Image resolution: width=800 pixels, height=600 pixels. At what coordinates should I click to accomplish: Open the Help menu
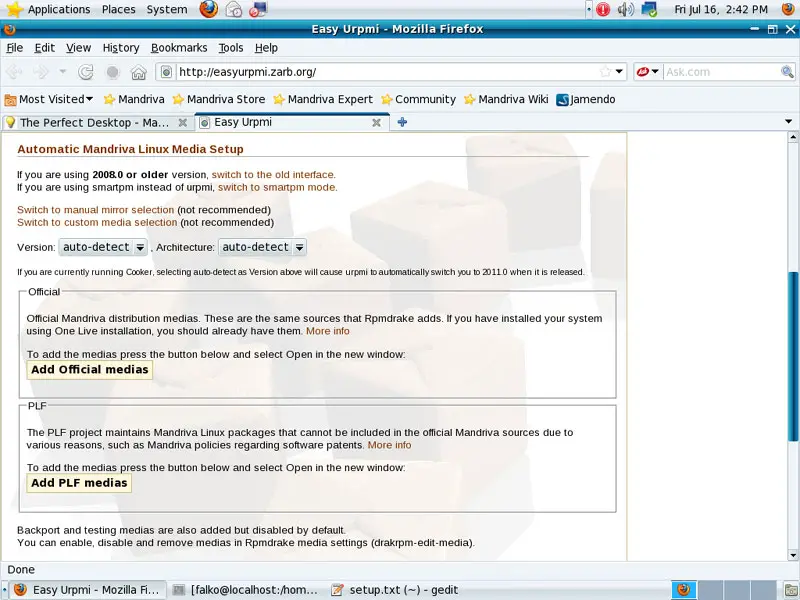(x=266, y=47)
